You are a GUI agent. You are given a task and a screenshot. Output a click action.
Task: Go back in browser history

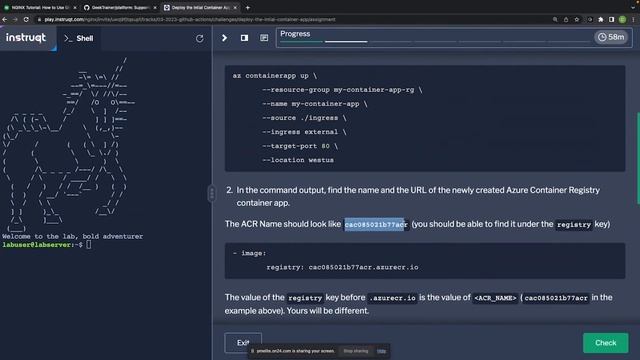[4, 19]
